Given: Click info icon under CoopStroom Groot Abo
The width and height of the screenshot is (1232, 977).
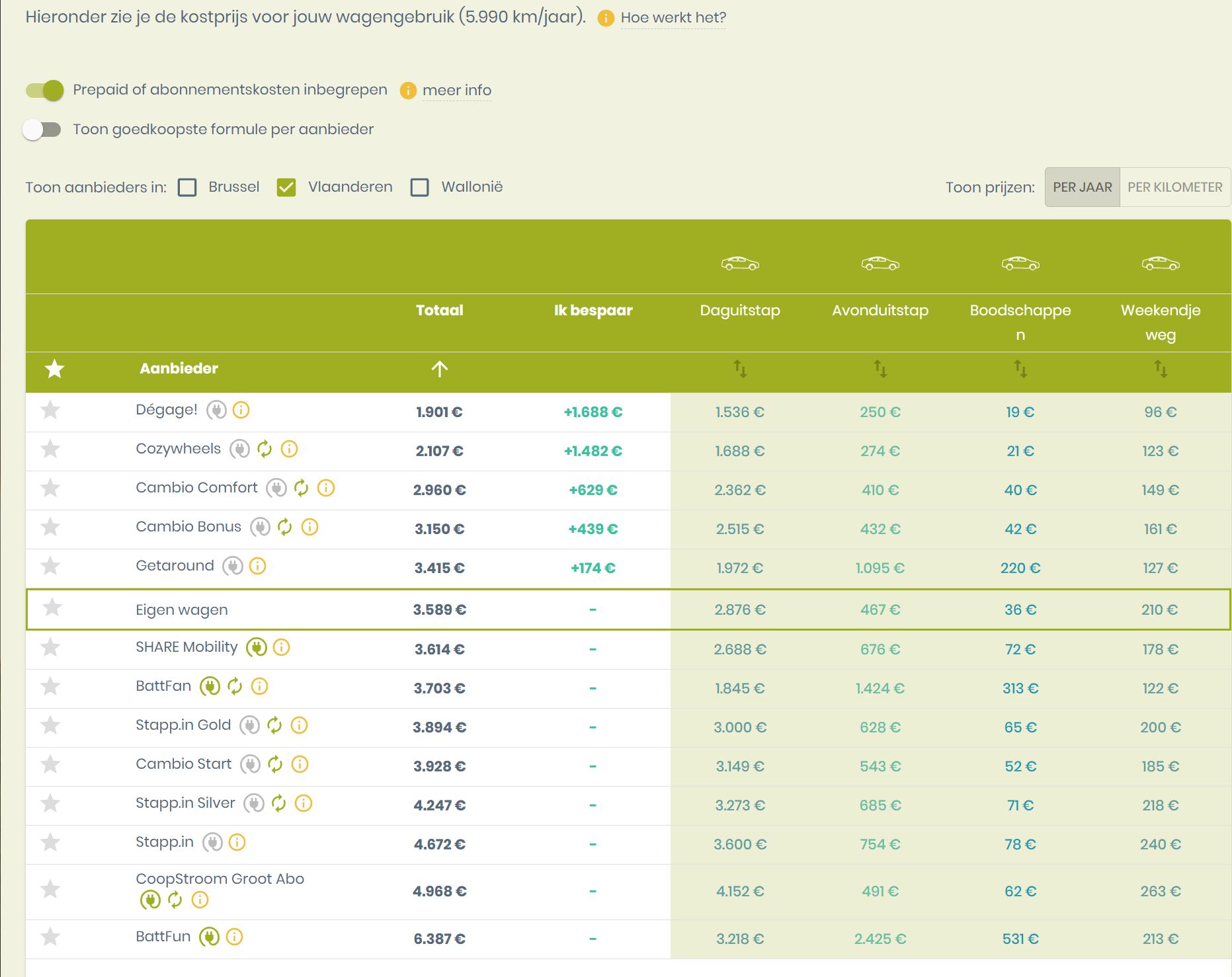Looking at the screenshot, I should pyautogui.click(x=200, y=900).
